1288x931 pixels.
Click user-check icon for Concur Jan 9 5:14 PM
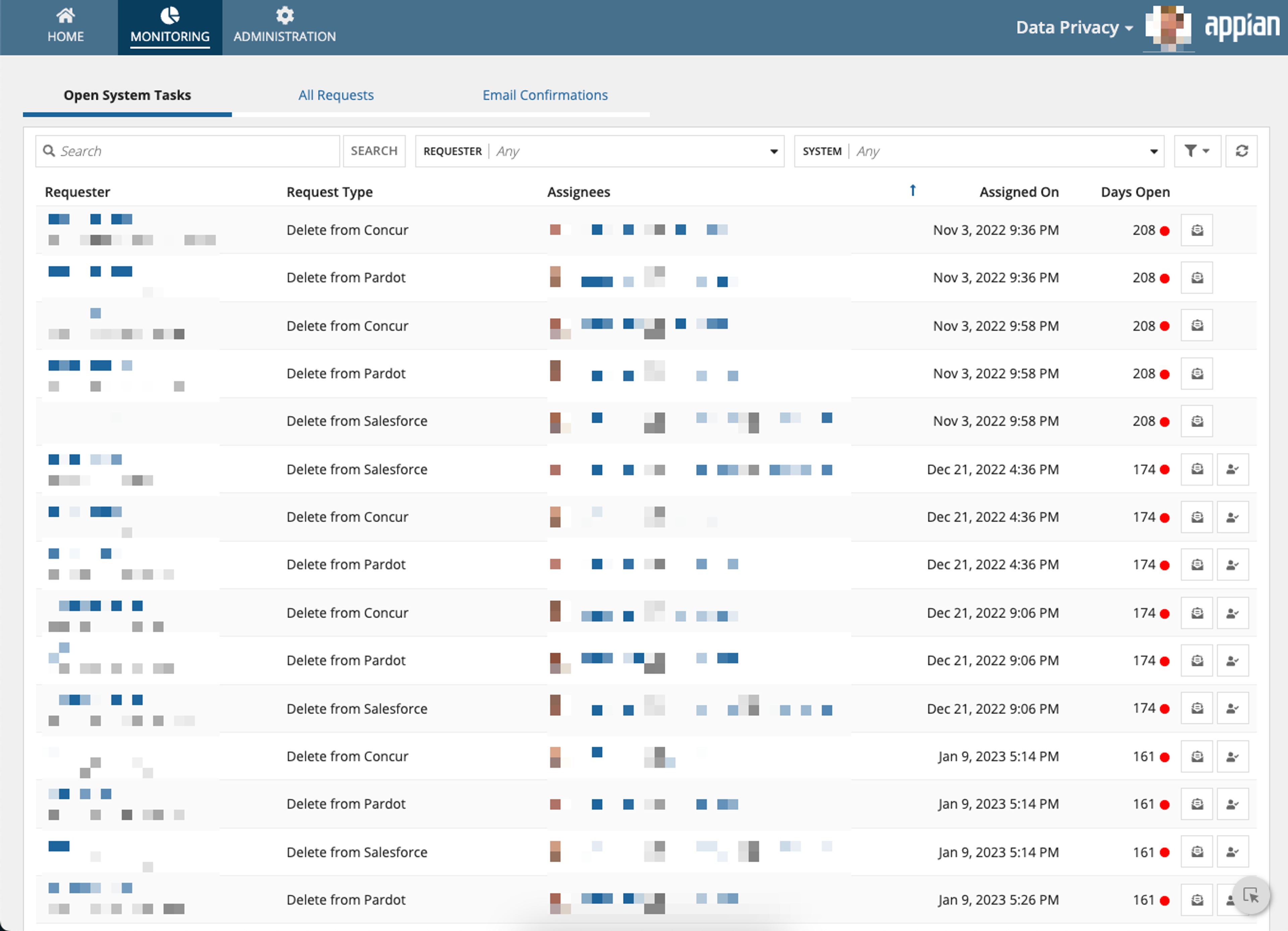[1232, 757]
